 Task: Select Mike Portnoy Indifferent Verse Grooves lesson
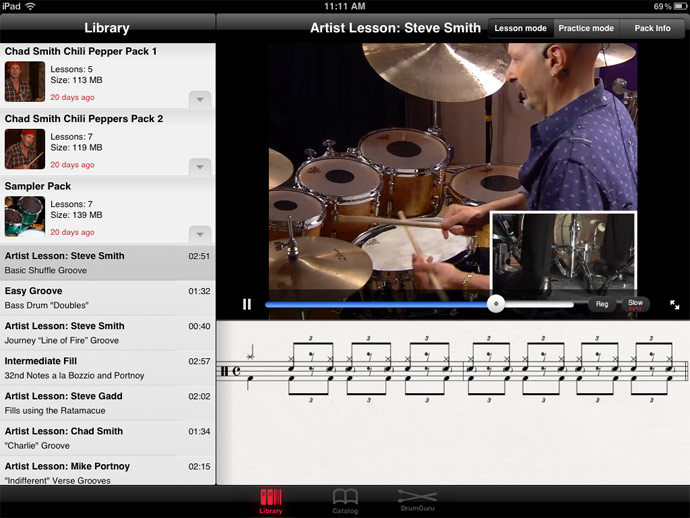pyautogui.click(x=107, y=471)
